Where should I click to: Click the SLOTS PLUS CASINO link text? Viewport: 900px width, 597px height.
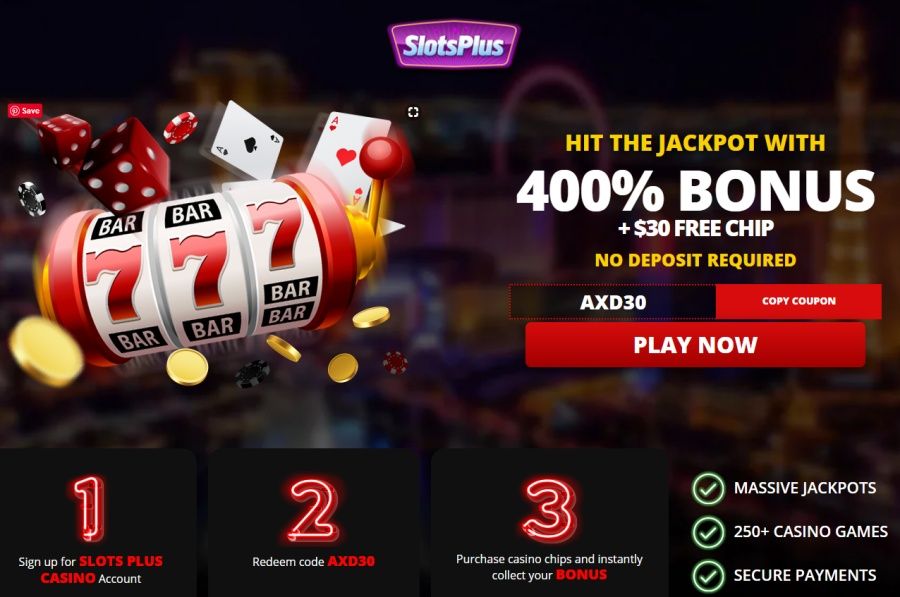102,569
